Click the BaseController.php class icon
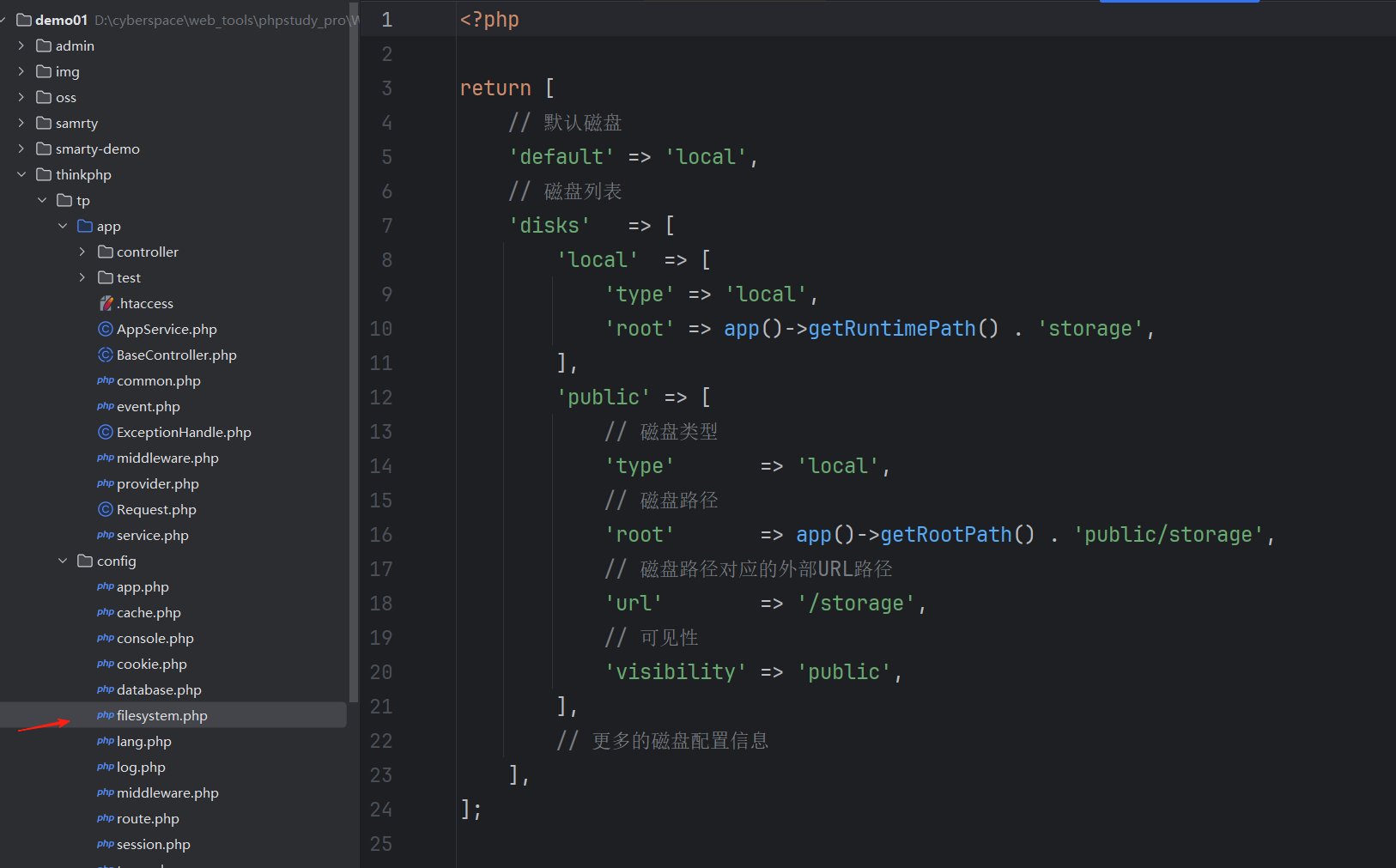 tap(106, 355)
